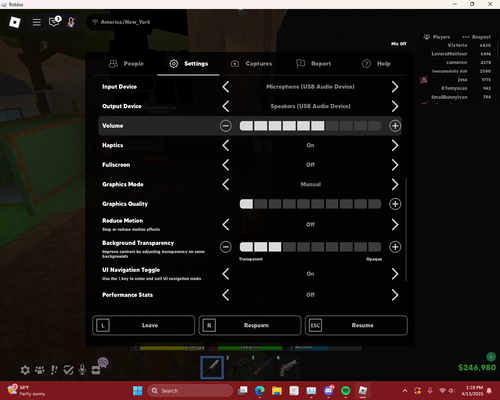Toggle Haptics with its left arrow
500x400 pixels.
tap(226, 145)
